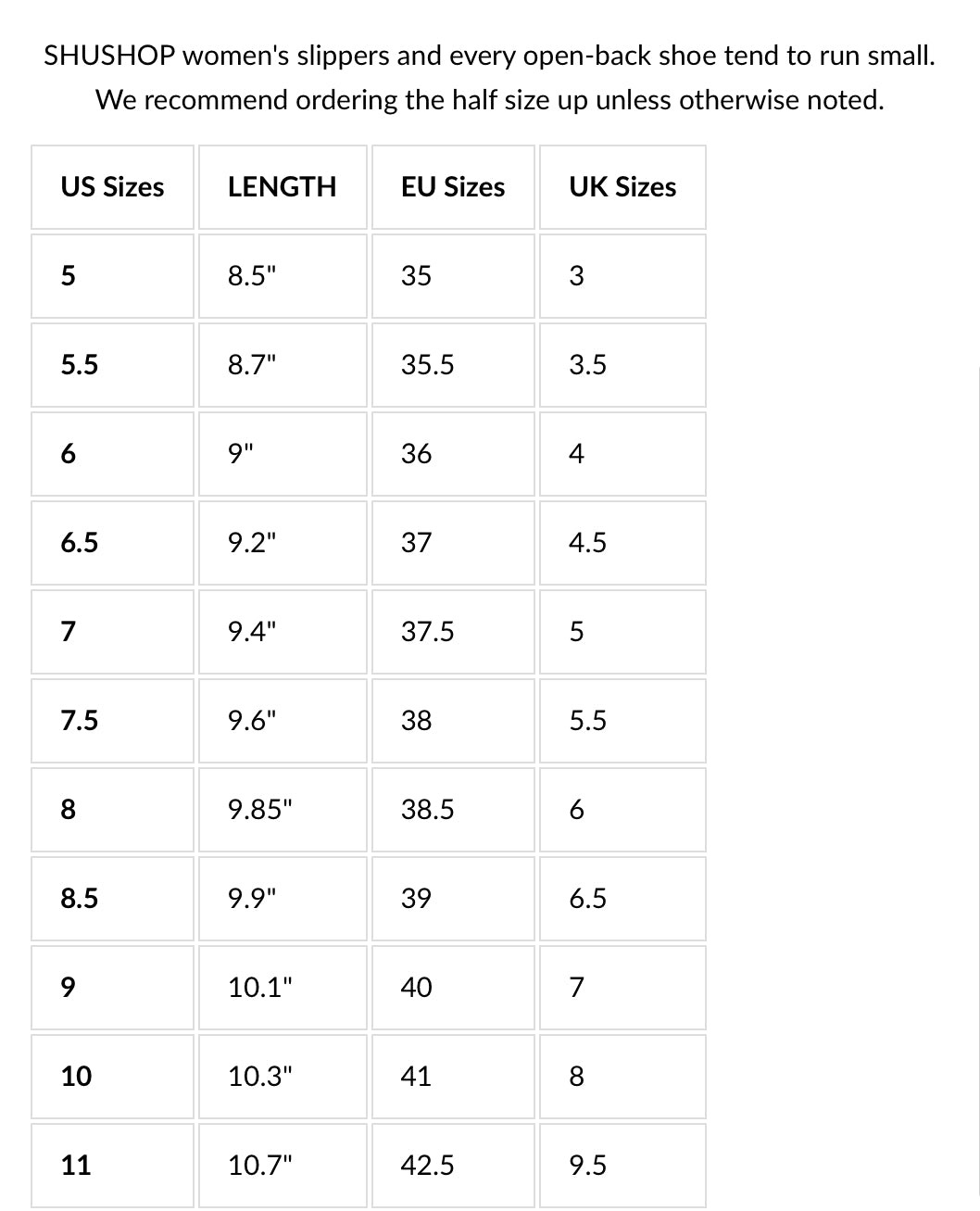Click the UK Sizes column header
Viewport: 980px width, 1211px height.
622,187
